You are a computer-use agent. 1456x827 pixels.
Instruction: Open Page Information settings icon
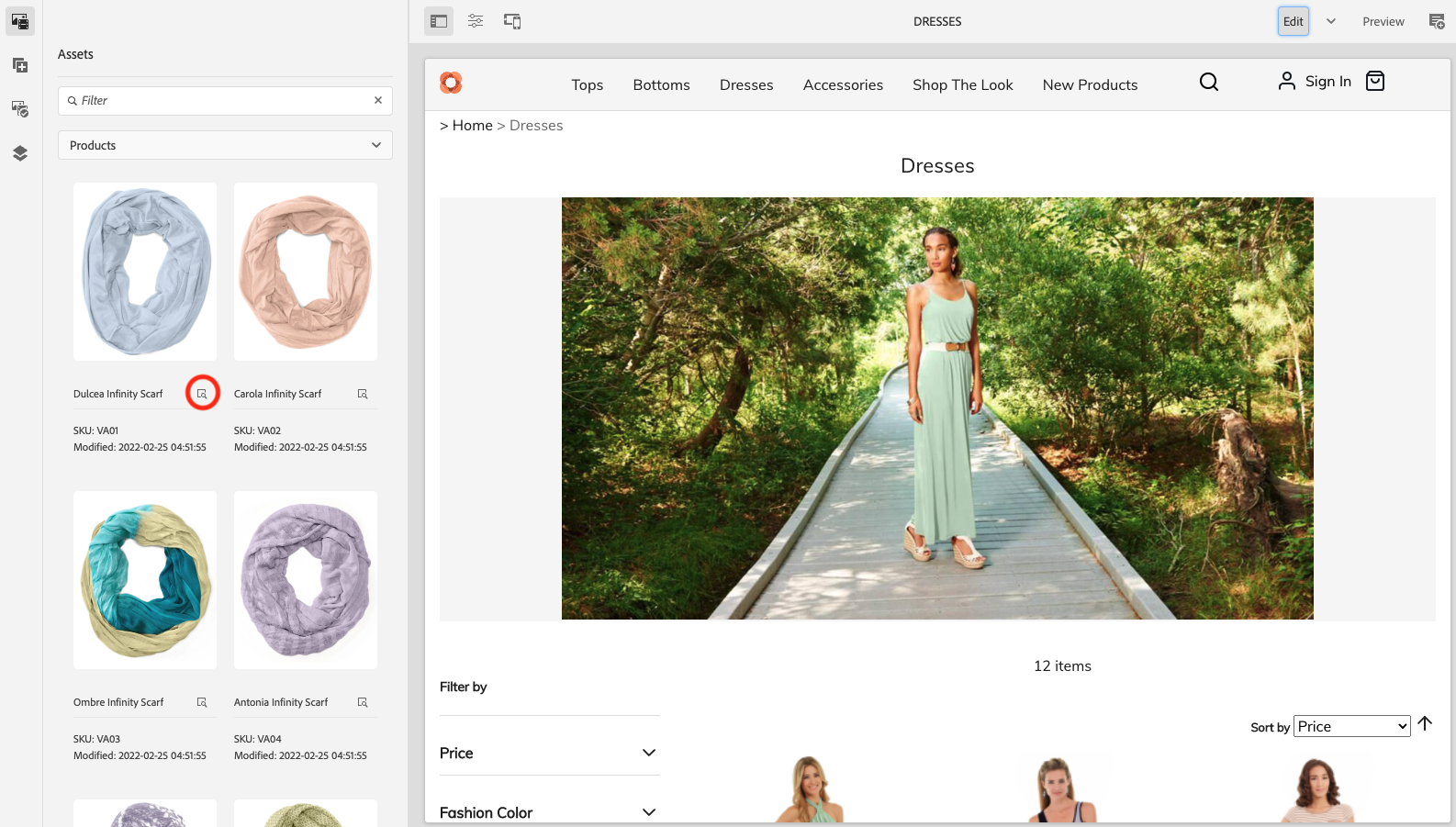(476, 21)
